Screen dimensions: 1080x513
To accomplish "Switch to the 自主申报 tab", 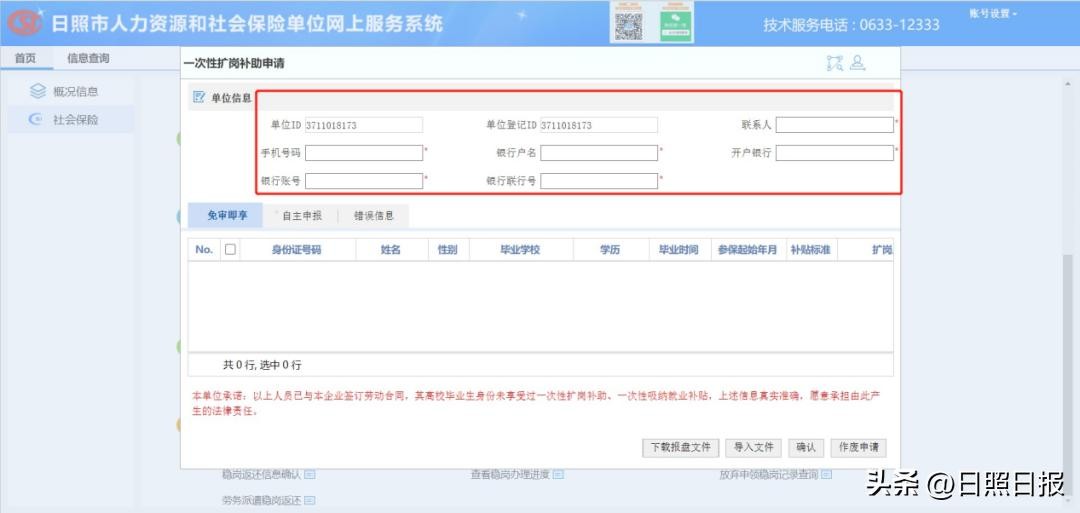I will tap(301, 215).
